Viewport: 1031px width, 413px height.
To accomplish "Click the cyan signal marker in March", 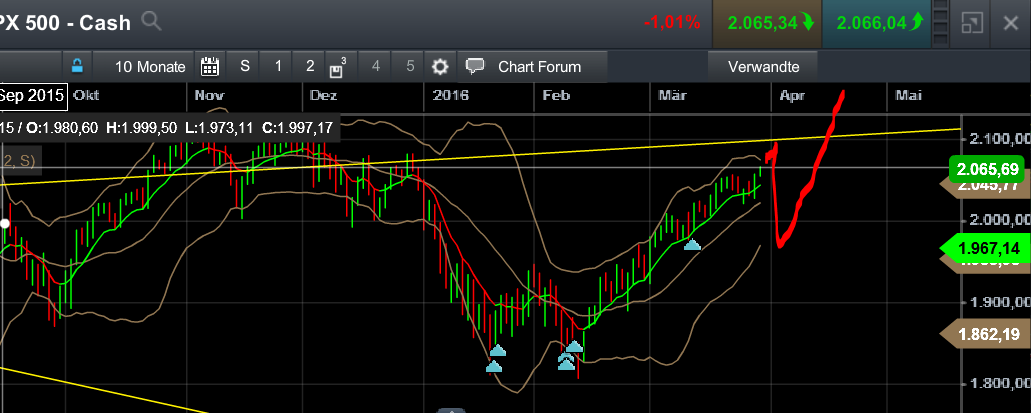I will click(x=692, y=245).
